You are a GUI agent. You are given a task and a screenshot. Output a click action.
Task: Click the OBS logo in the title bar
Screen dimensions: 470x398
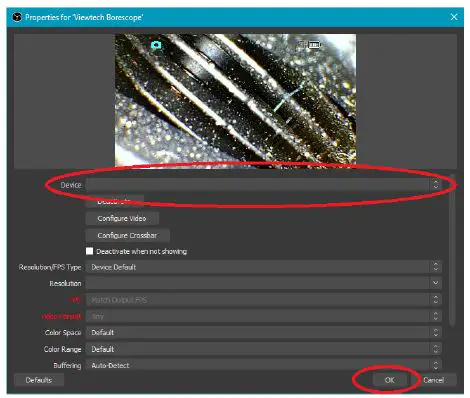(x=17, y=17)
